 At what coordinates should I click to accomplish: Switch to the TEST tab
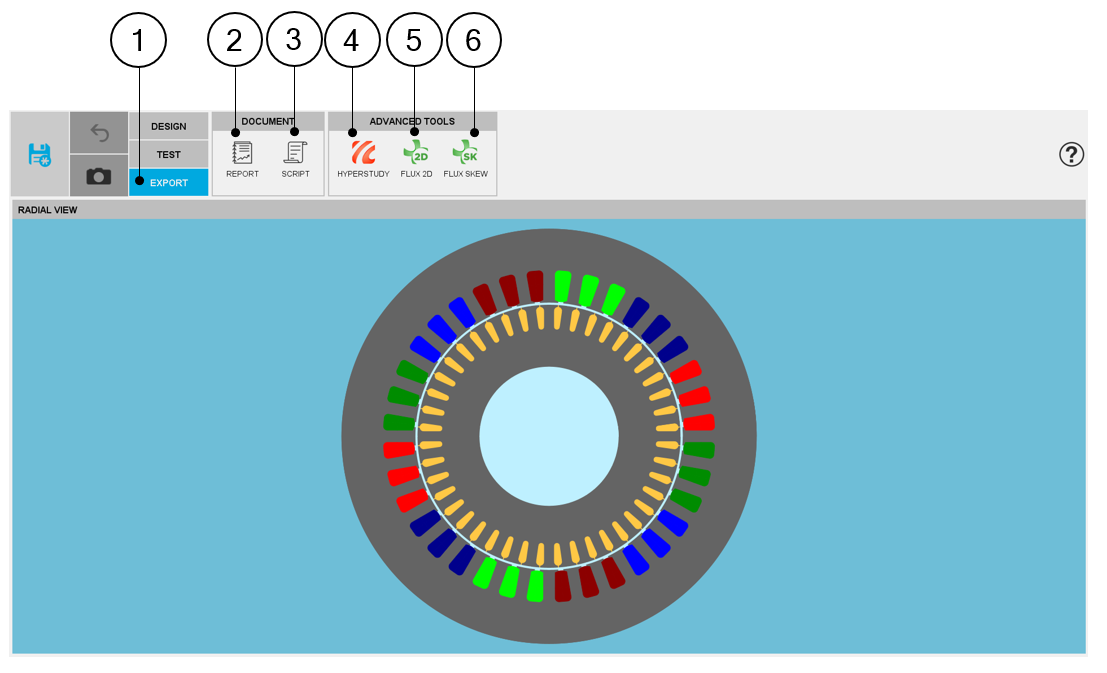pyautogui.click(x=169, y=154)
